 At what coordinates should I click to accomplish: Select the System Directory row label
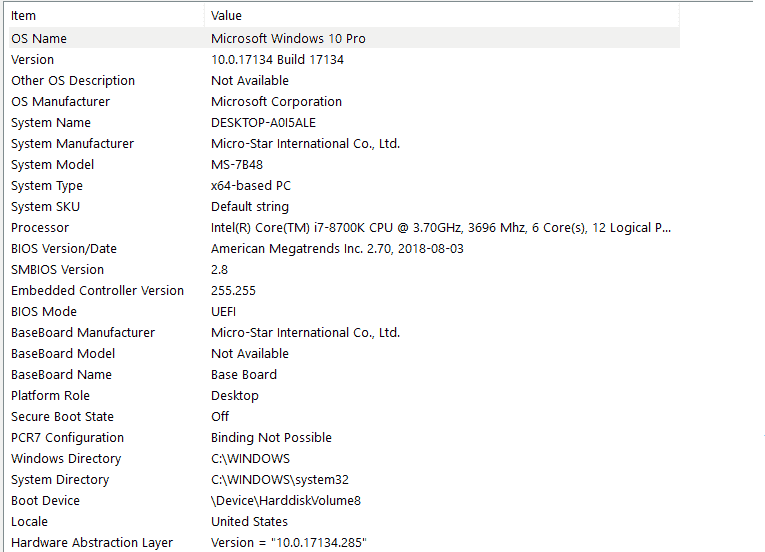tap(60, 479)
